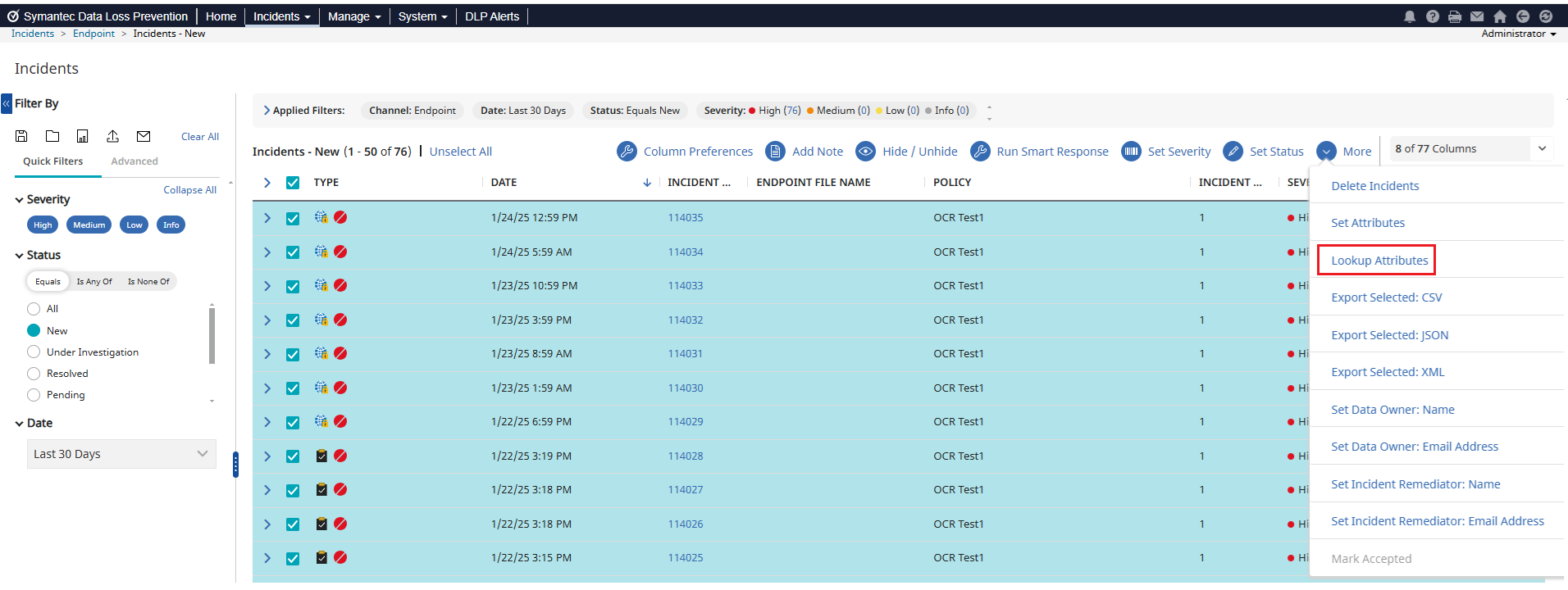The image size is (1568, 590).
Task: Click the Unselect All link
Action: click(x=461, y=152)
